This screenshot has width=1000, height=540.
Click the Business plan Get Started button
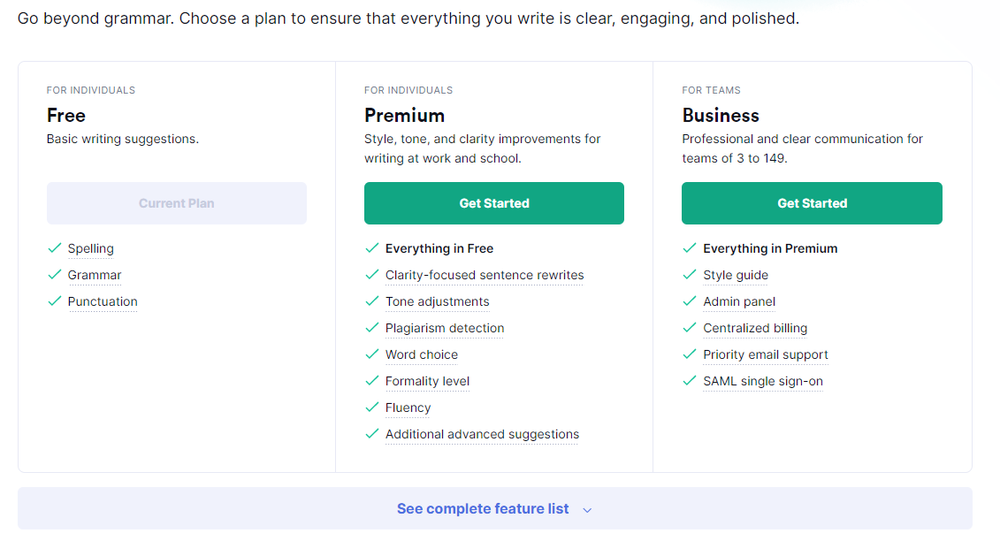(812, 203)
